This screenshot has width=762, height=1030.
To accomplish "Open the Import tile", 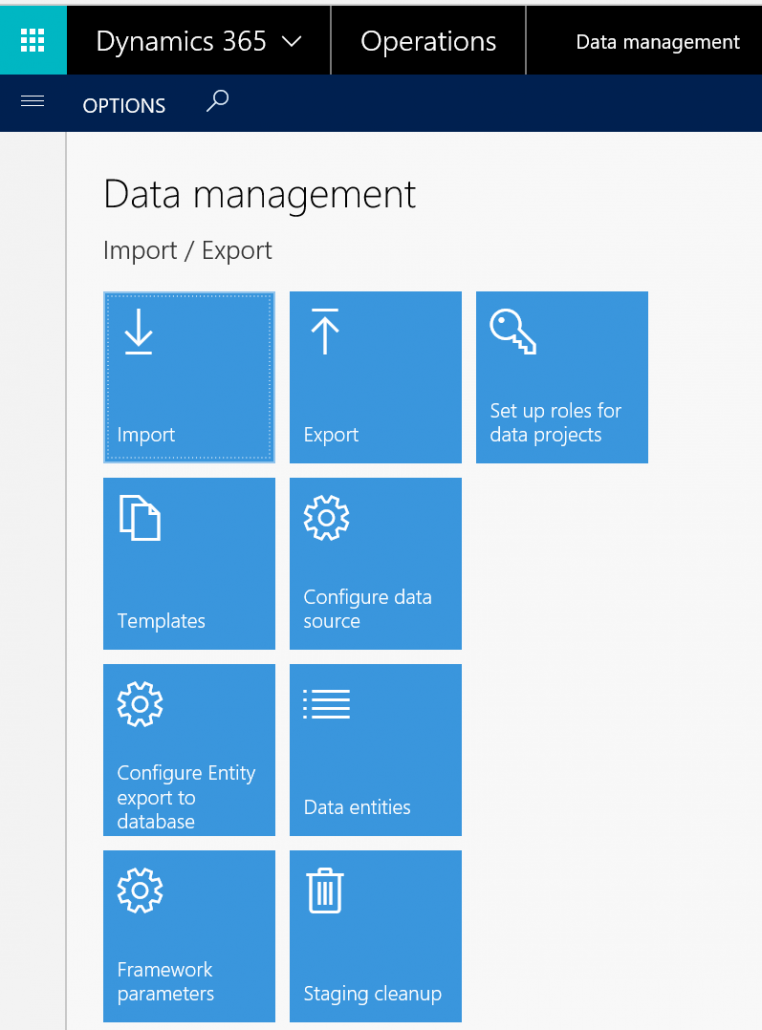I will click(x=188, y=377).
